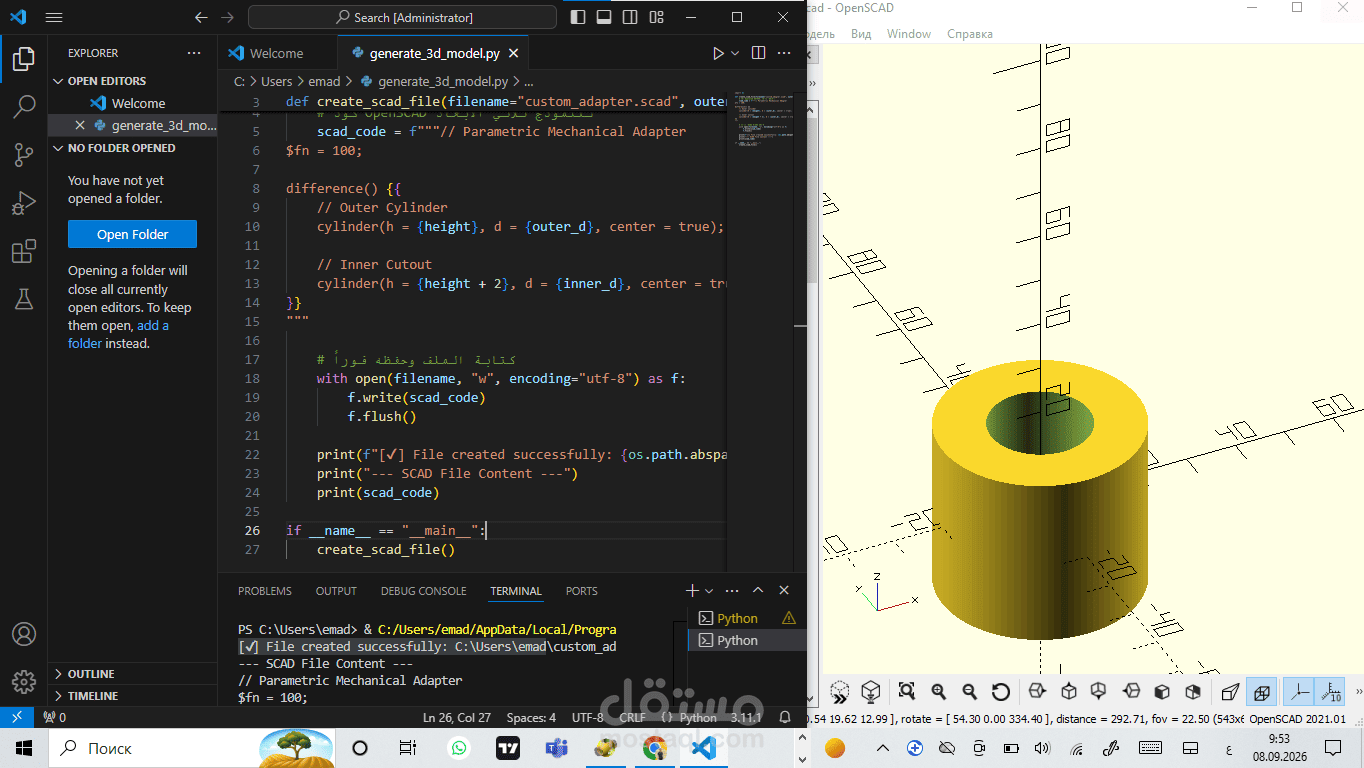Open the Windows Start menu
Viewport: 1364px width, 768px height.
tap(24, 748)
